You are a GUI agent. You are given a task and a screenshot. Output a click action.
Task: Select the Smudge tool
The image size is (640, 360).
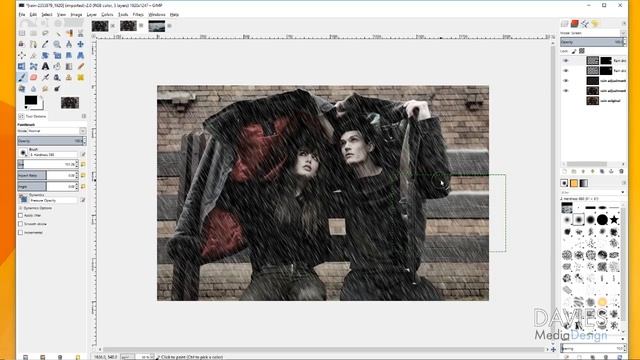(45, 88)
